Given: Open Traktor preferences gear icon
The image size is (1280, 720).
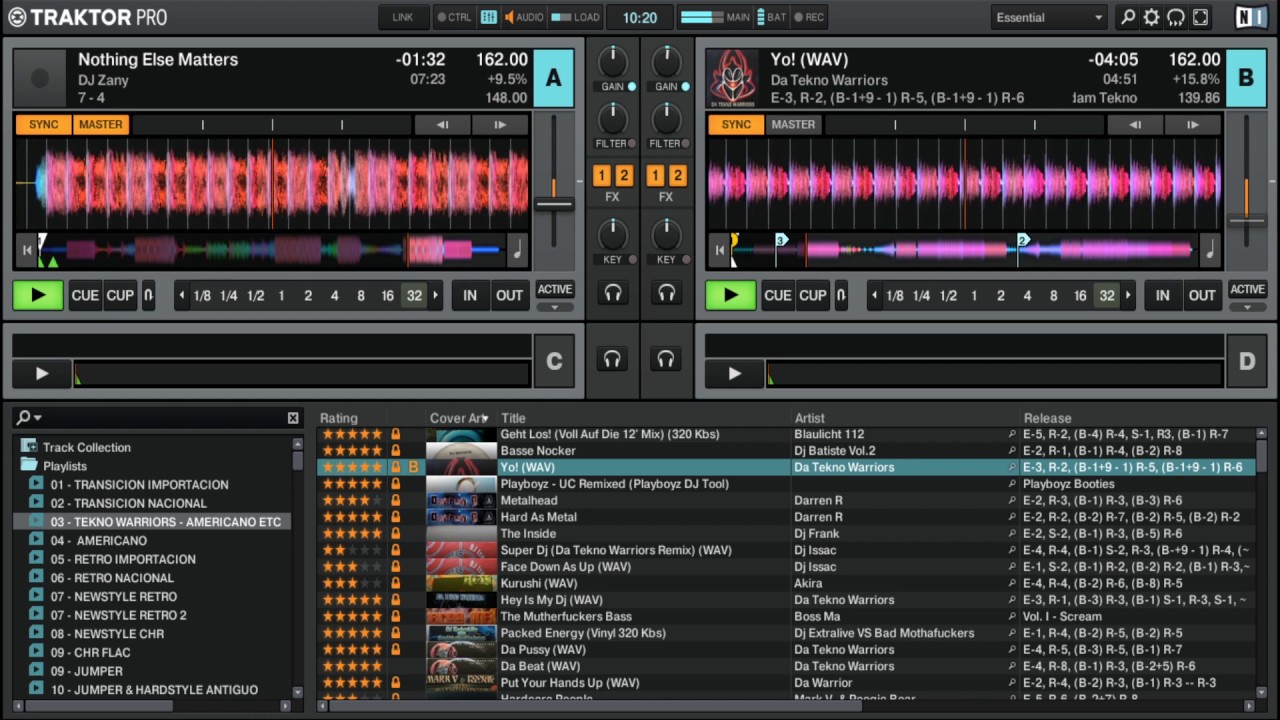Looking at the screenshot, I should [x=1152, y=17].
